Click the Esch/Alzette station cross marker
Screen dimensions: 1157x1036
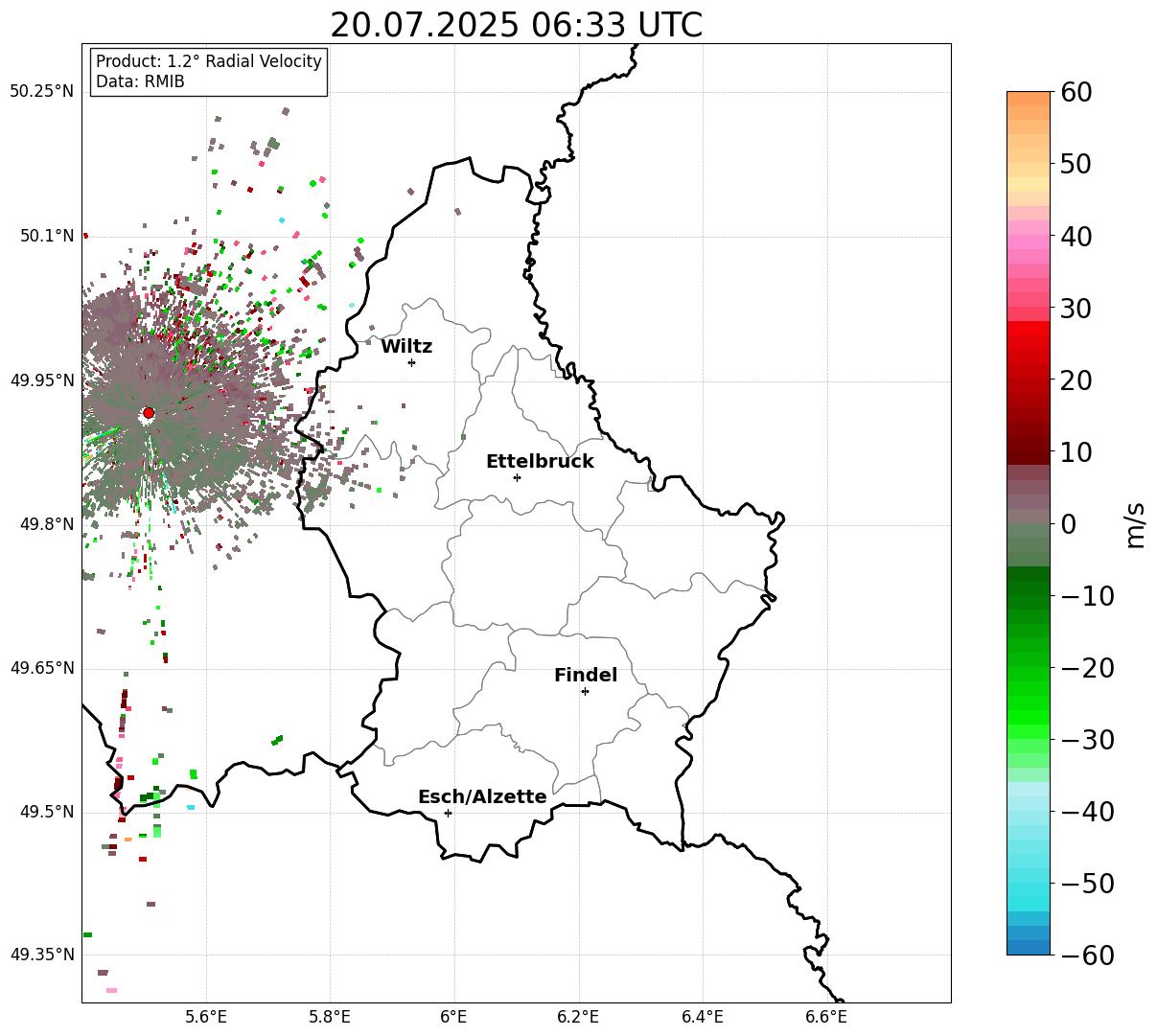448,813
